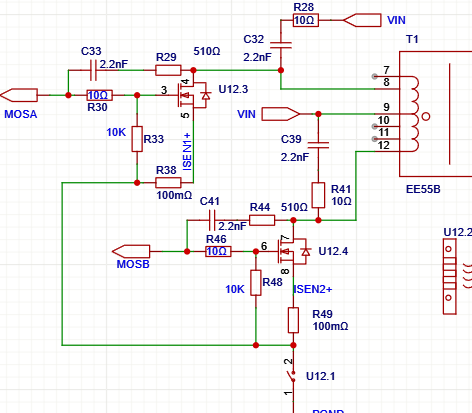Select the U12.3 MOSFET symbol
The image size is (472, 413).
pyautogui.click(x=194, y=95)
